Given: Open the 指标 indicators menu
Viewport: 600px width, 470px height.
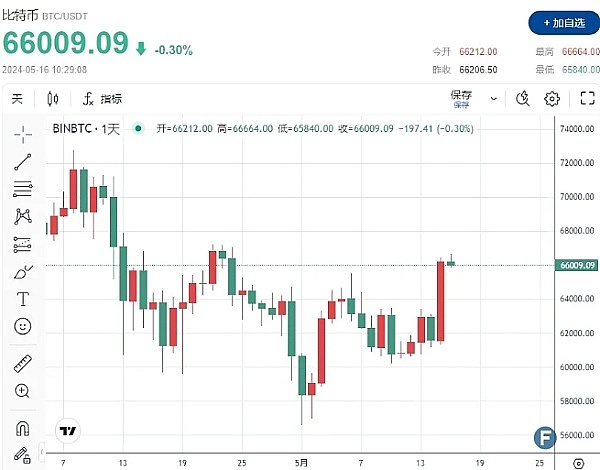Looking at the screenshot, I should 103,98.
